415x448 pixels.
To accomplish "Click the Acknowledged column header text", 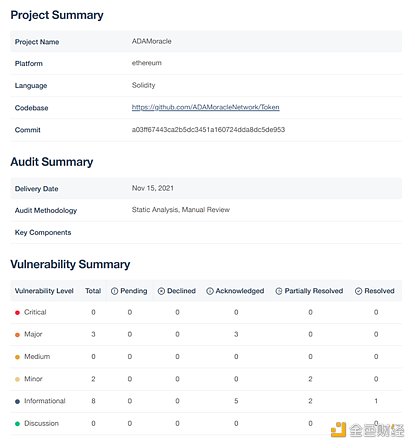I will coord(240,291).
